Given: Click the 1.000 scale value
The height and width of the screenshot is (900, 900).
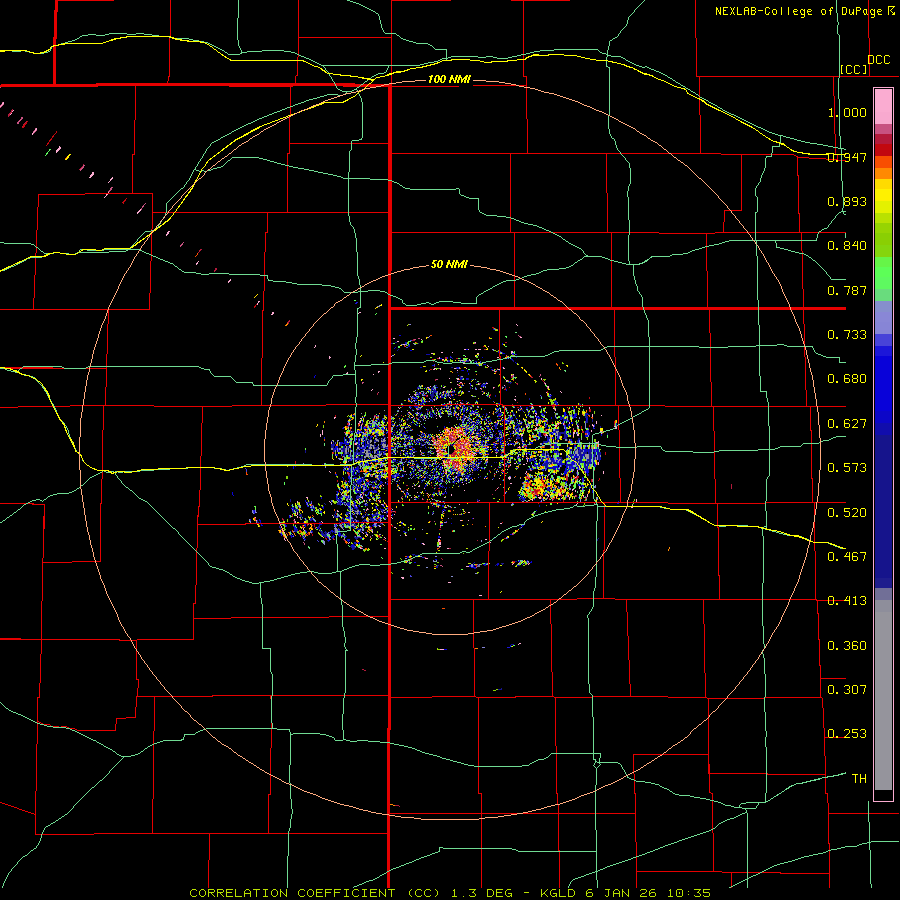Looking at the screenshot, I should pos(847,112).
